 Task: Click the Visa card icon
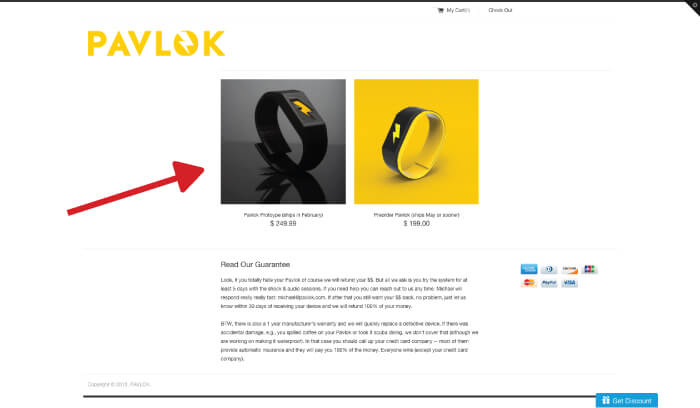(x=570, y=283)
